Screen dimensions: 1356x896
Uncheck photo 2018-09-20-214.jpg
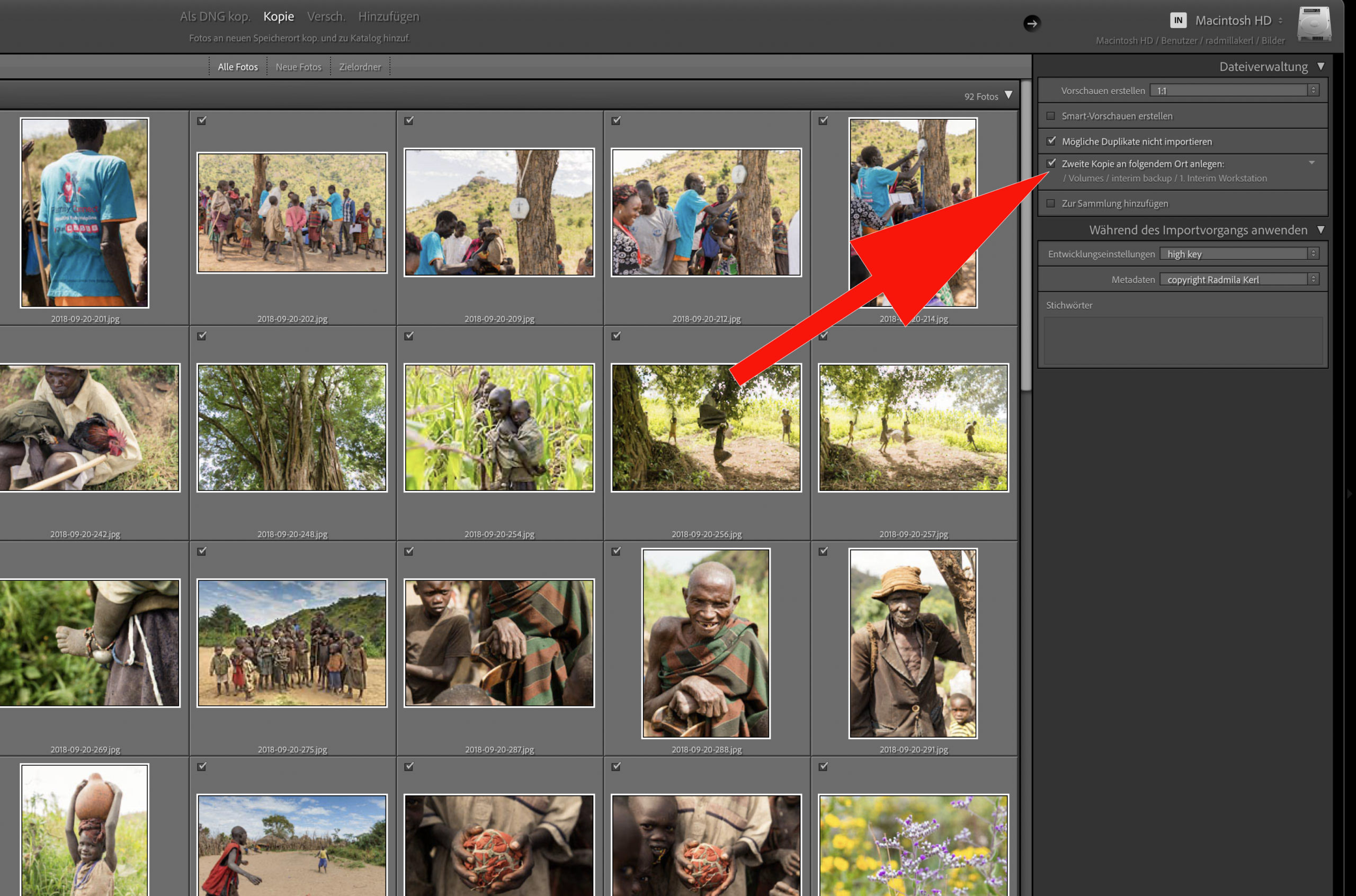(823, 121)
